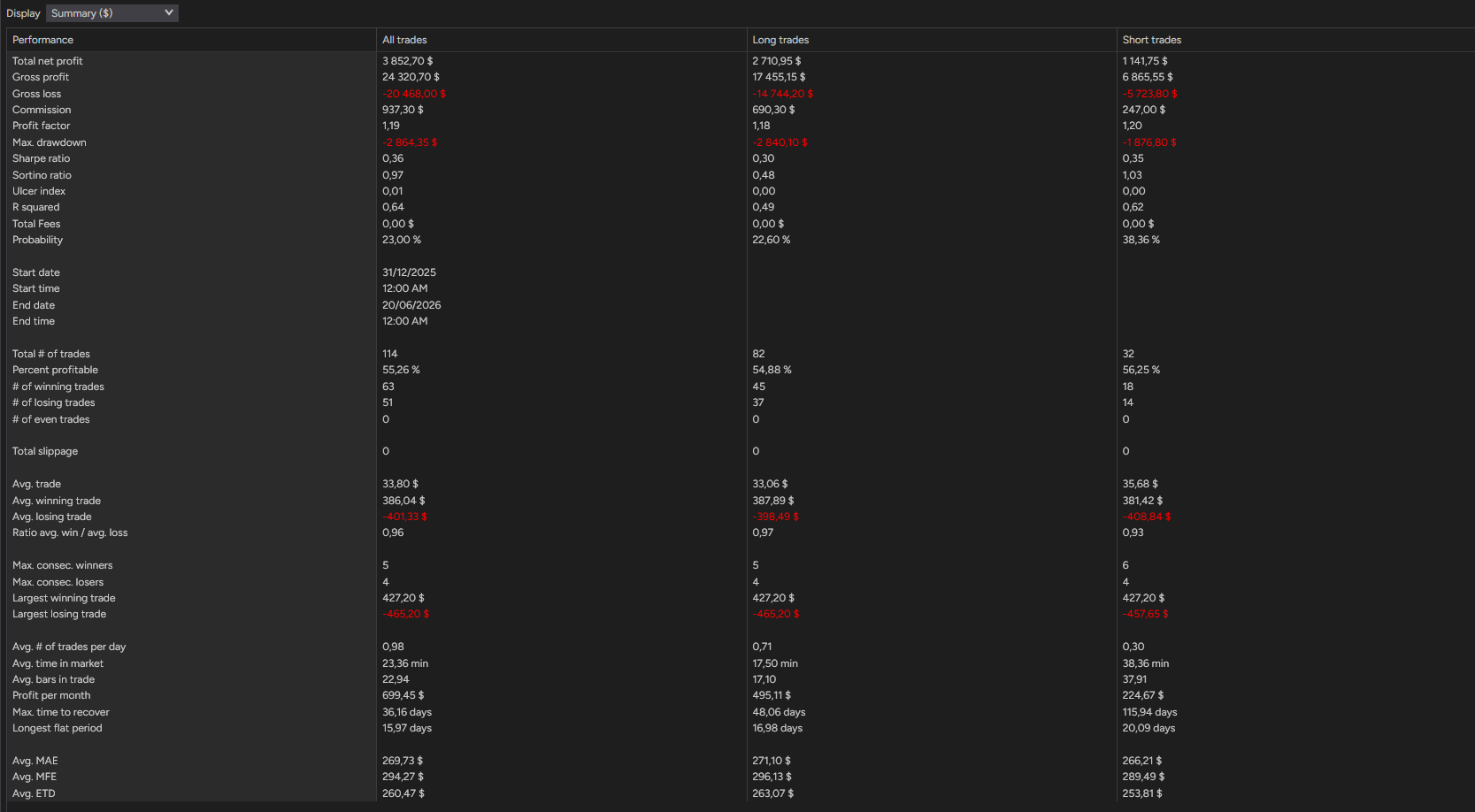Select the Longest flat period label
Screen dimensions: 1475x812
click(x=58, y=728)
